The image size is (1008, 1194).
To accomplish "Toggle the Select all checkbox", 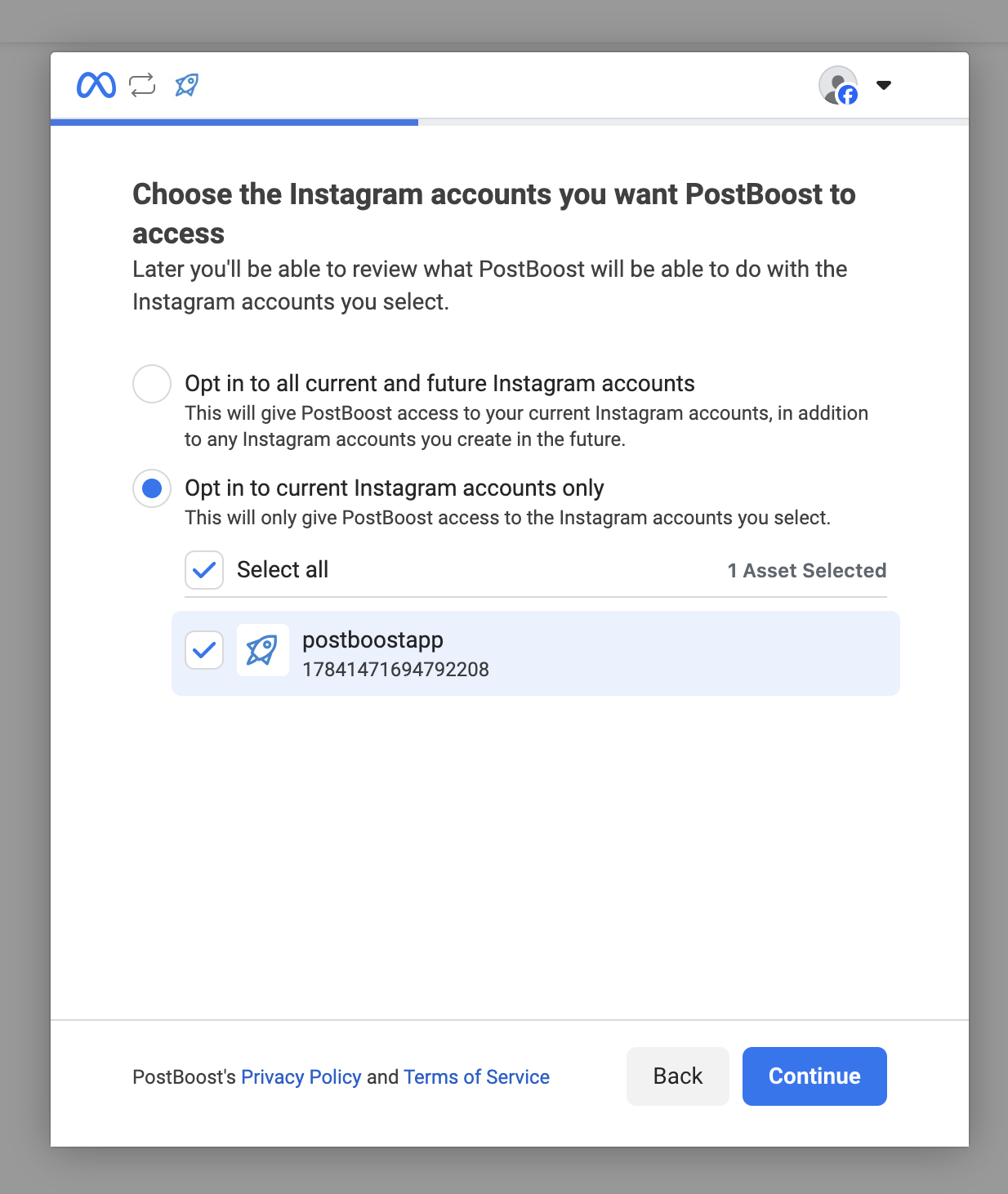I will pos(204,570).
